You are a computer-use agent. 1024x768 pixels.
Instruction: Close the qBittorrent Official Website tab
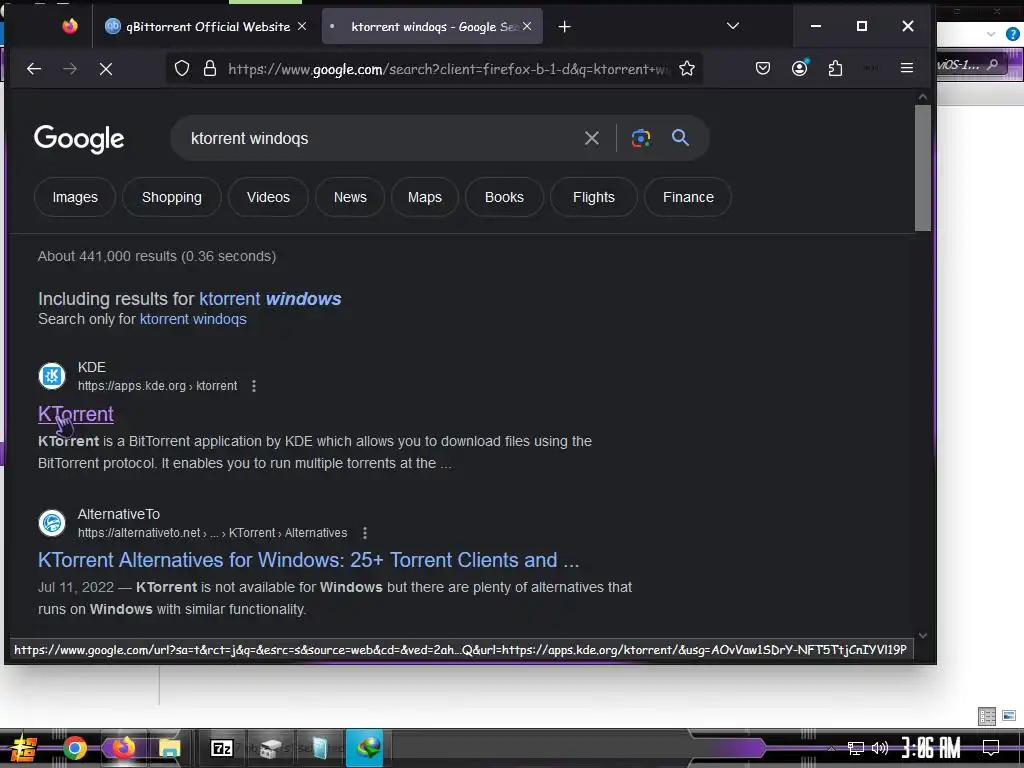click(302, 26)
